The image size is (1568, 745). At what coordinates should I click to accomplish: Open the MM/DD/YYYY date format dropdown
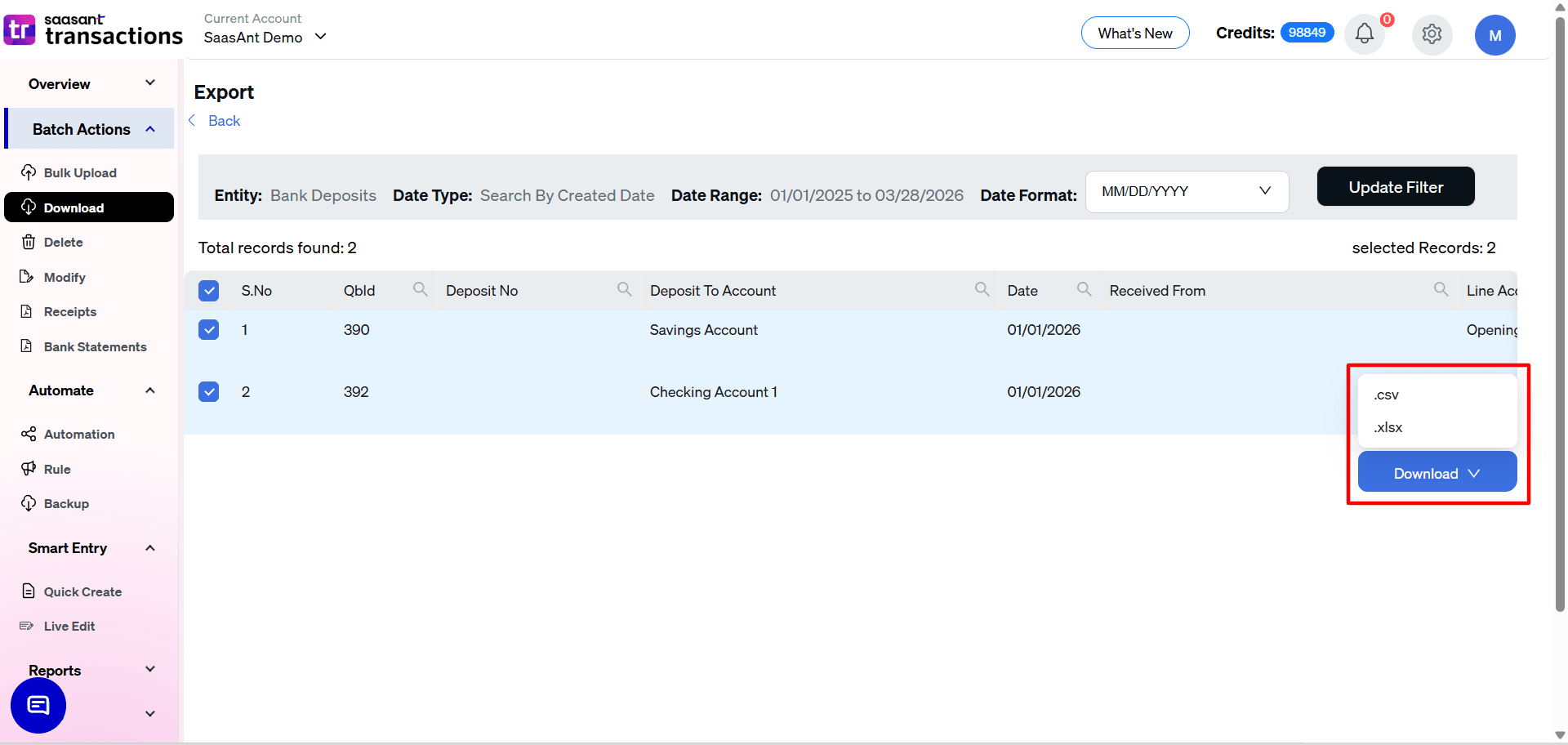[1187, 191]
